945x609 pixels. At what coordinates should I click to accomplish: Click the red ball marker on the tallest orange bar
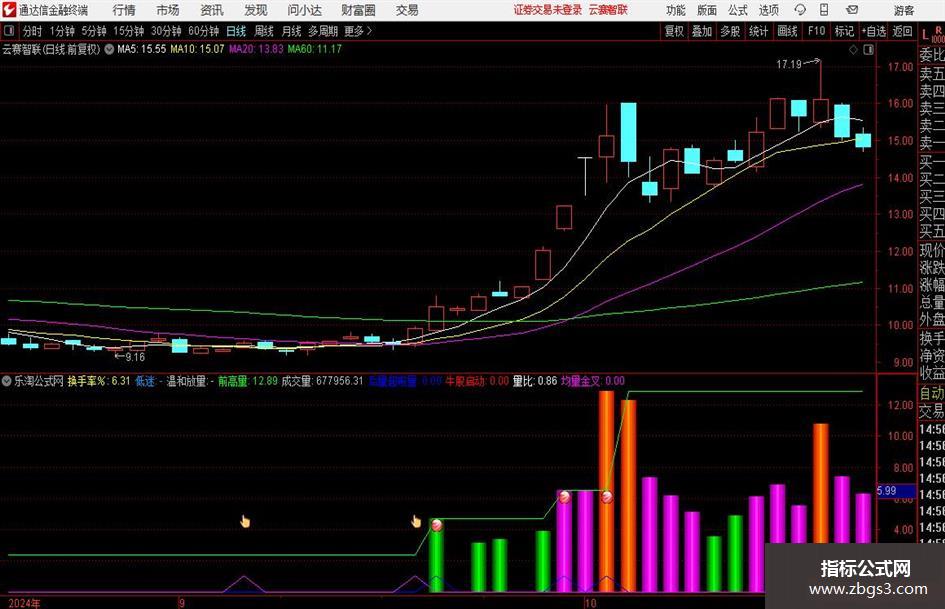tap(608, 497)
